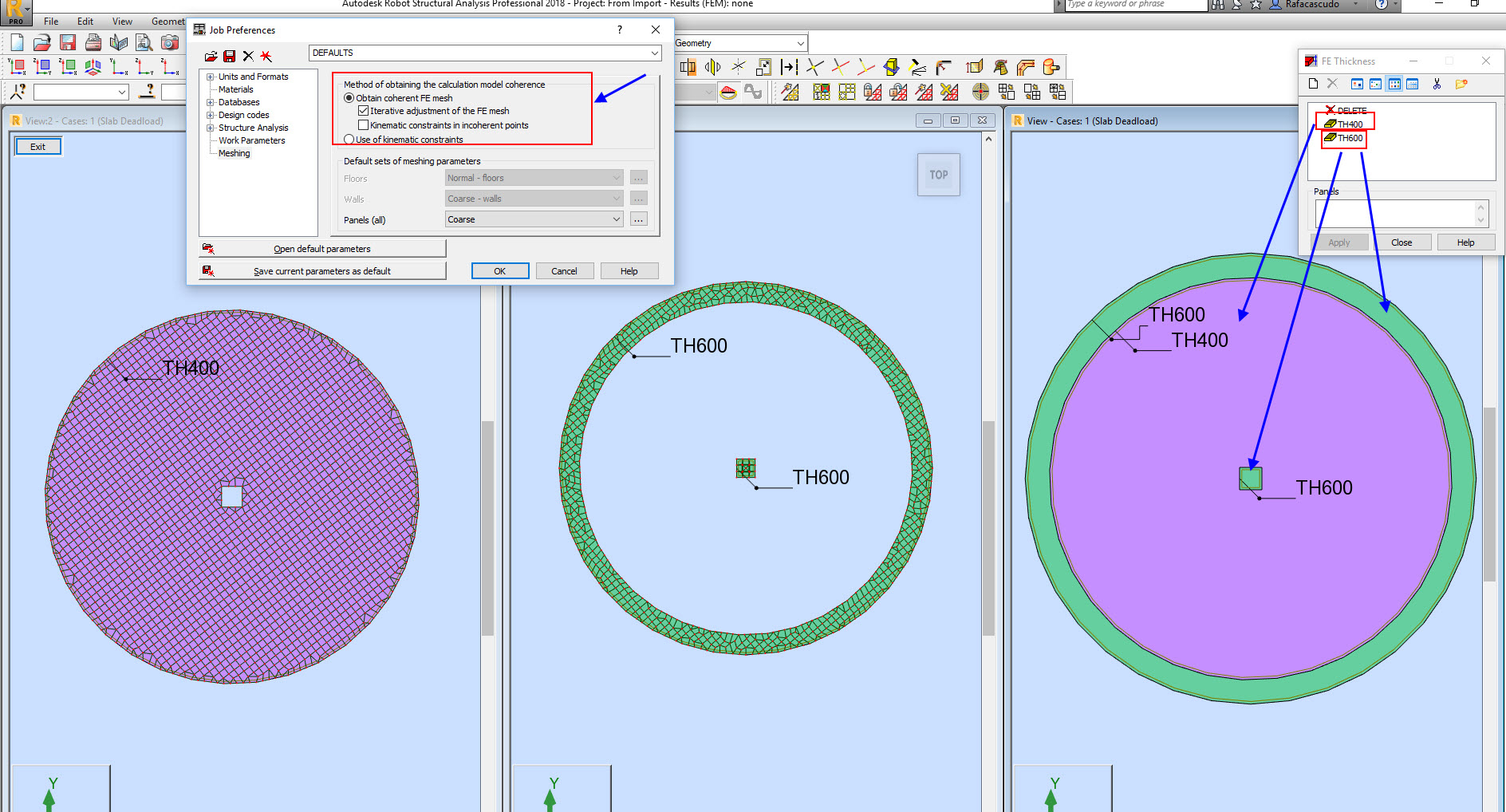
Task: Open the Panels (all) Coarse dropdown
Action: tap(615, 219)
